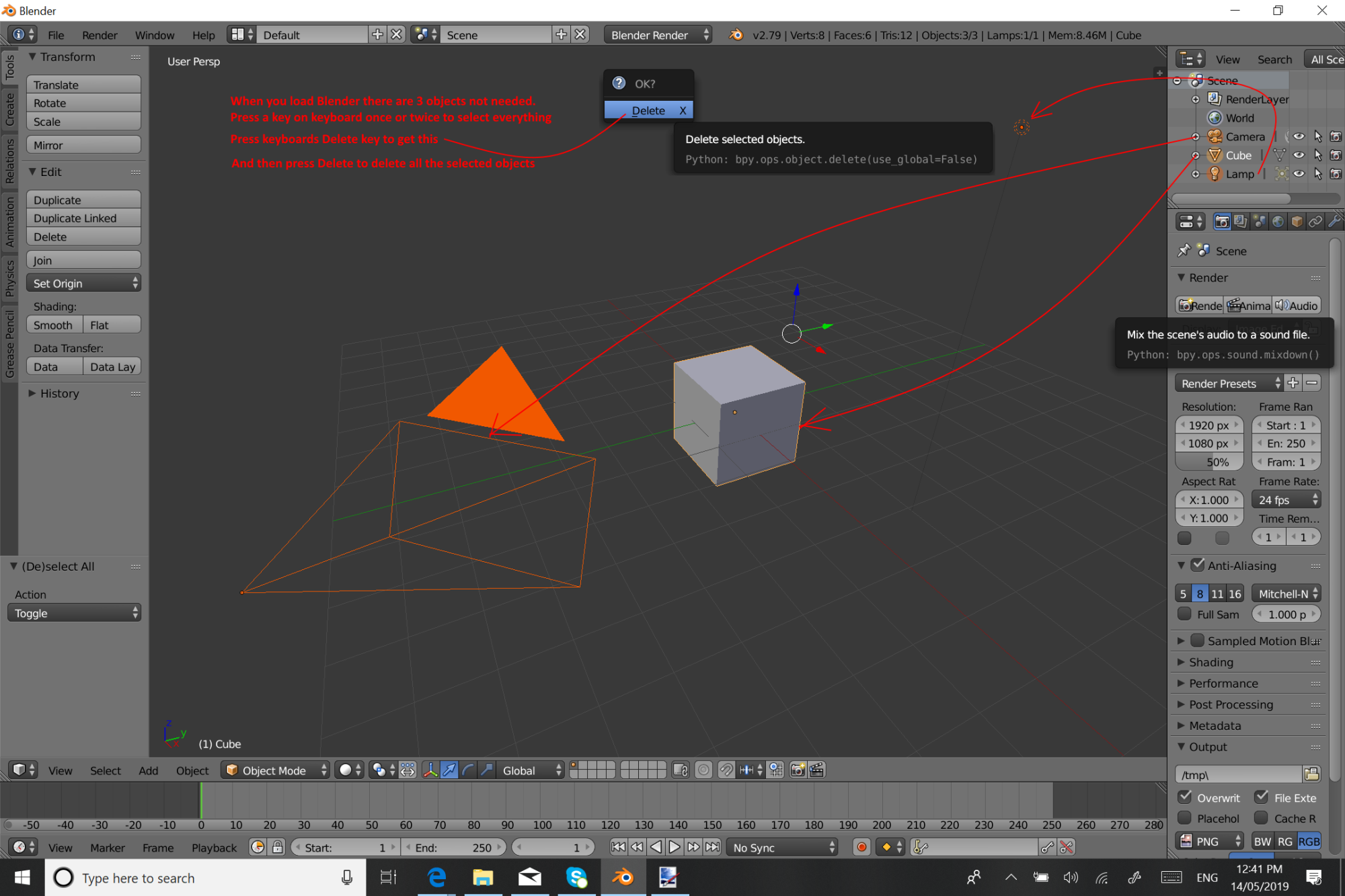The image size is (1345, 896).
Task: Select the scale manipulator icon
Action: point(487,770)
